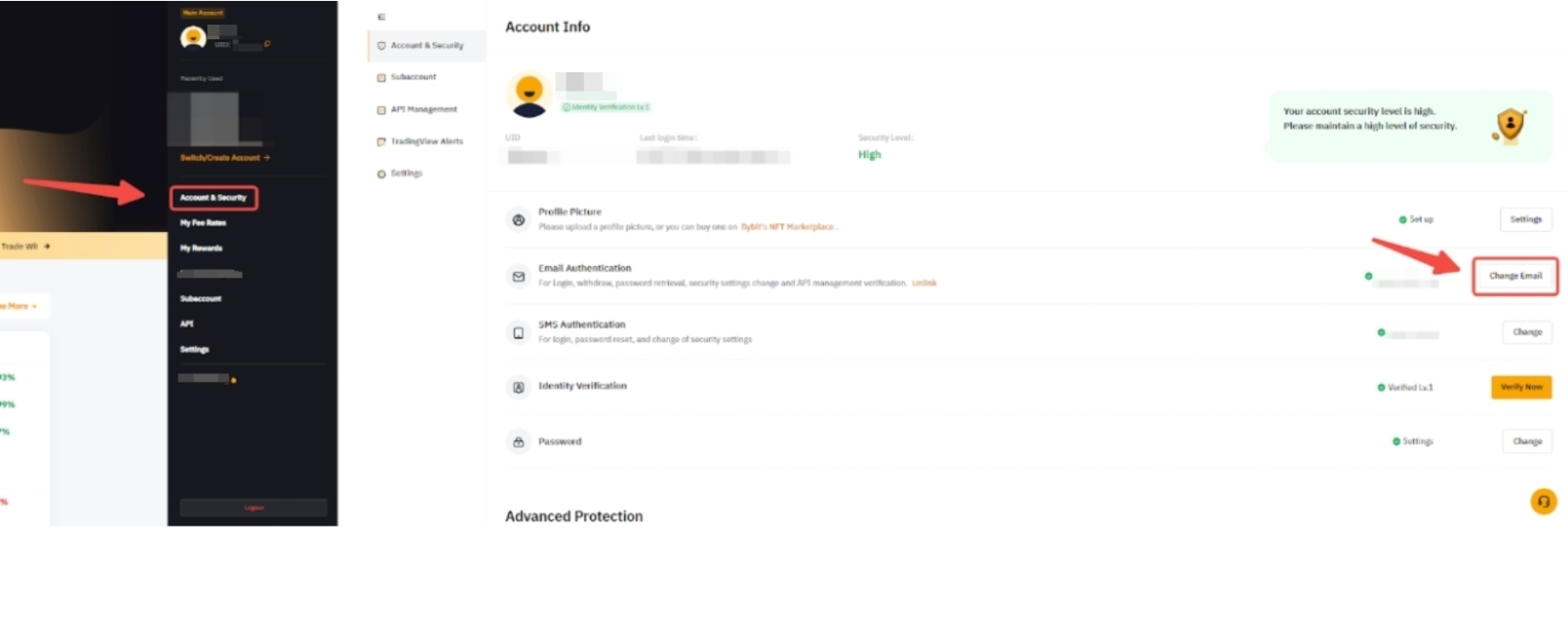
Task: Open Bybit's NFT Marketplace link
Action: click(788, 227)
